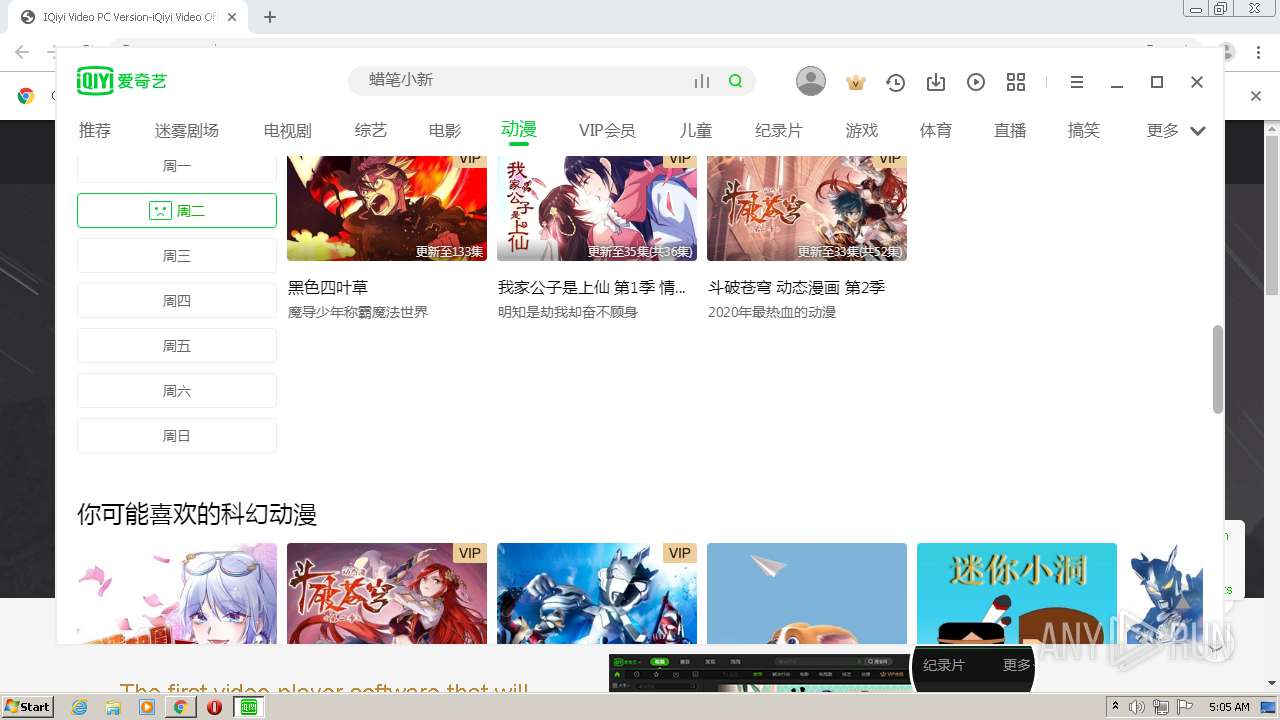This screenshot has width=1280, height=720.
Task: Open the downloads icon
Action: [936, 83]
